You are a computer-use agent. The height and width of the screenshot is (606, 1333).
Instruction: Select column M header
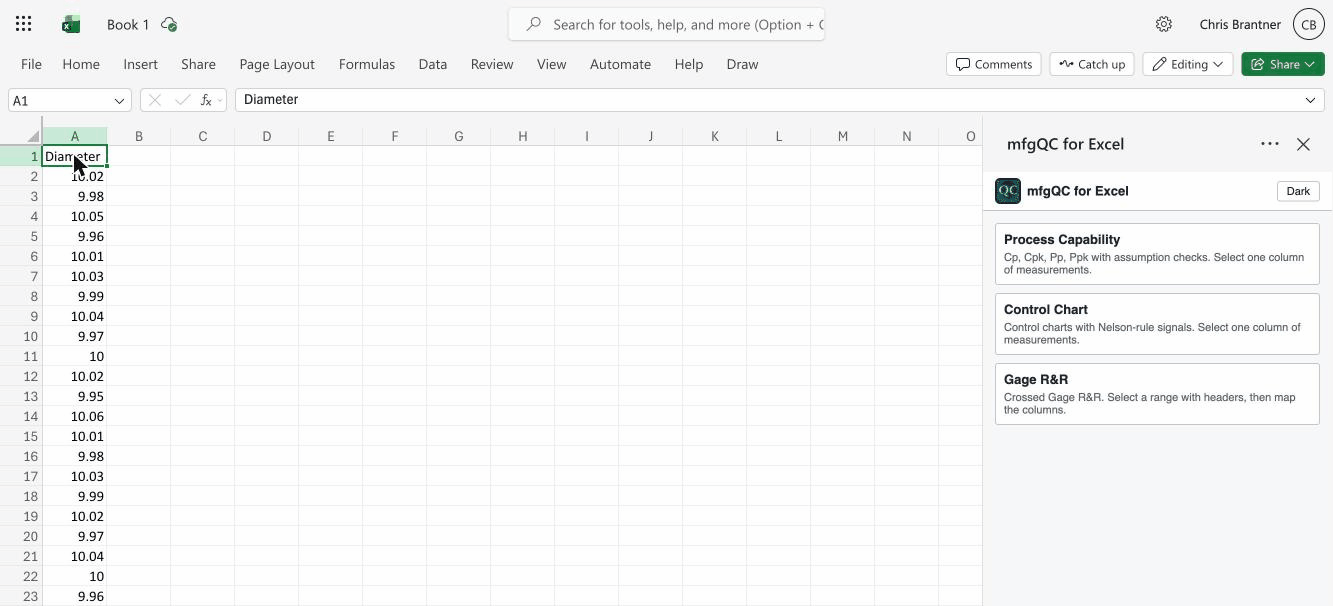843,136
